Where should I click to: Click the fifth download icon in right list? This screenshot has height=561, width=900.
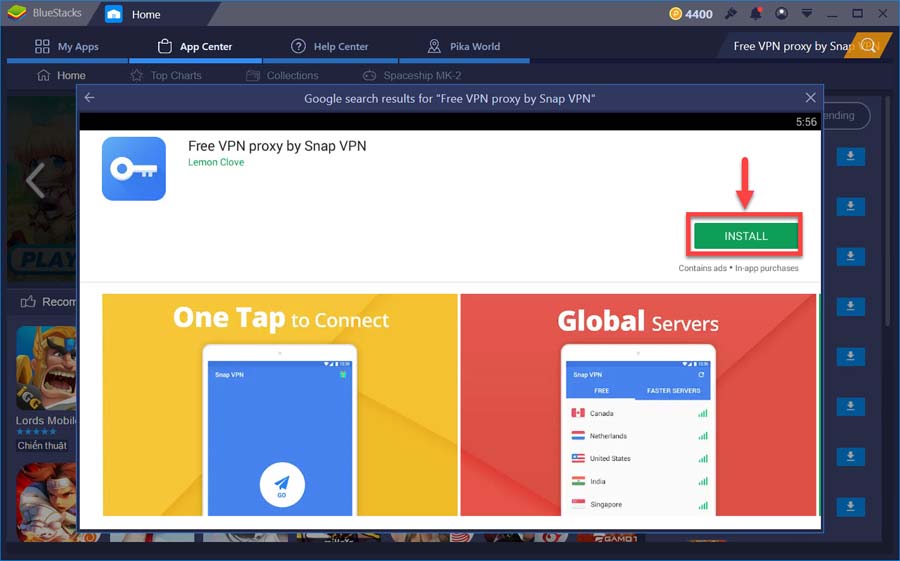851,357
